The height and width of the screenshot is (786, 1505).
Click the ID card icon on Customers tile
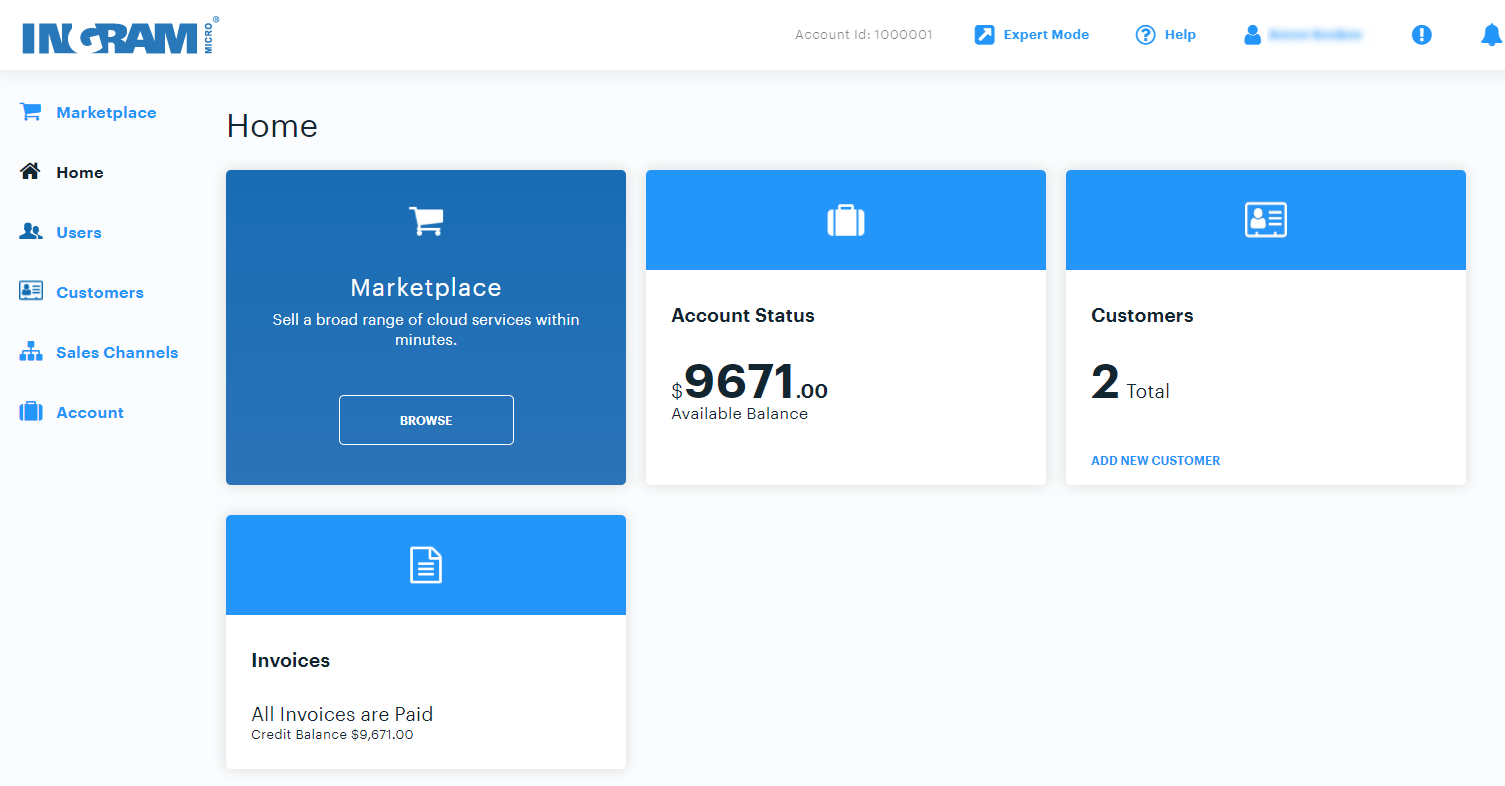[x=1266, y=220]
